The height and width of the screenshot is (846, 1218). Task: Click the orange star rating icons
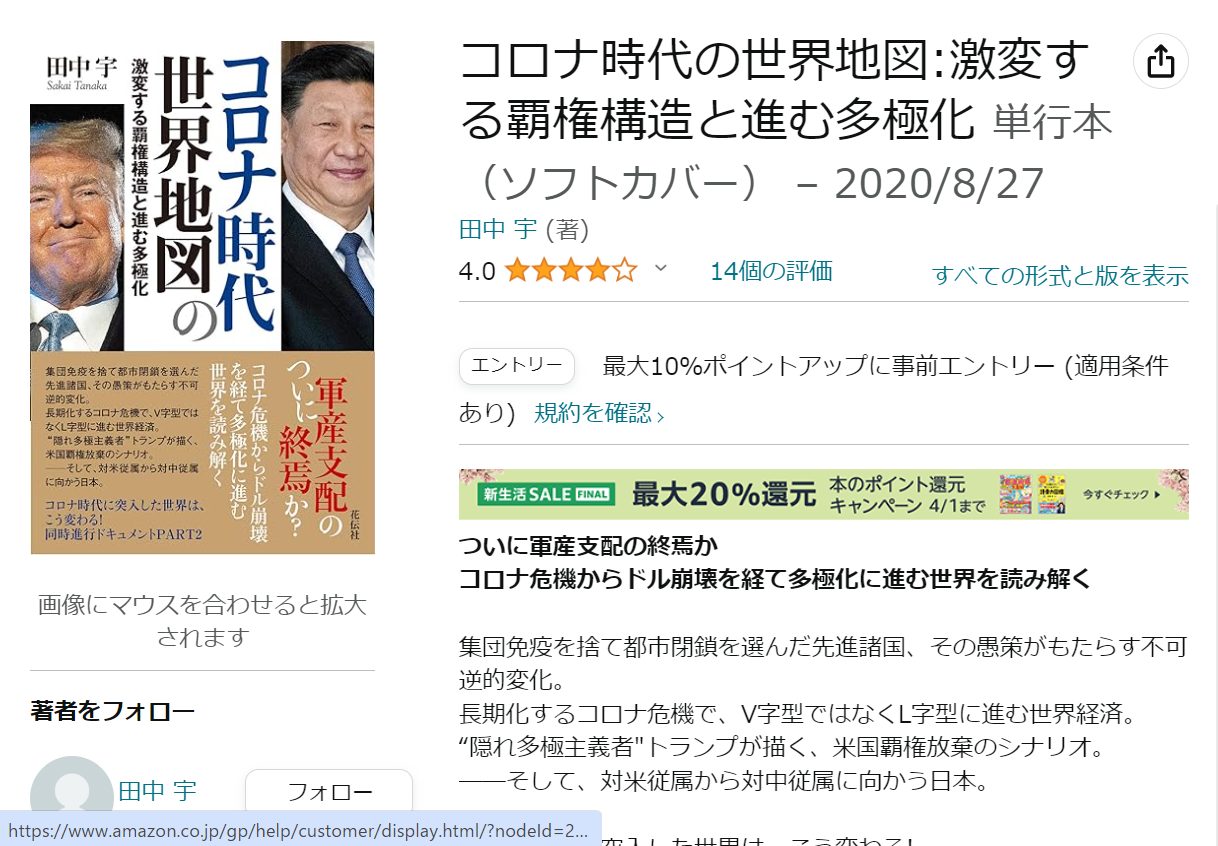click(x=570, y=271)
